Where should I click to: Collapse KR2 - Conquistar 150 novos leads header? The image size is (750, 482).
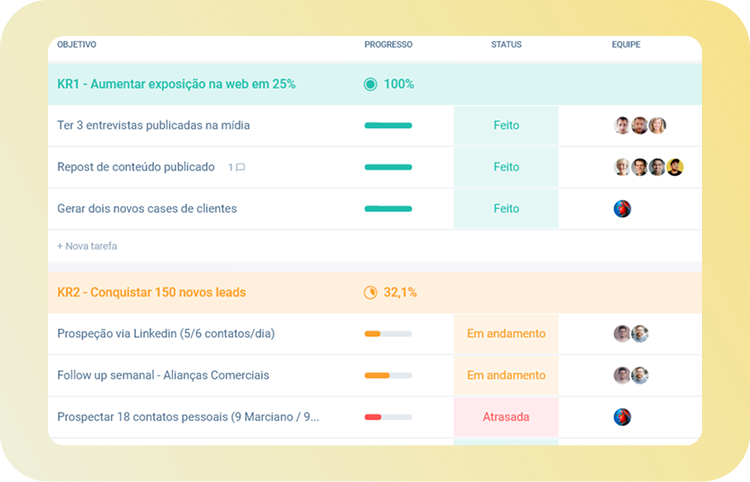tap(151, 293)
